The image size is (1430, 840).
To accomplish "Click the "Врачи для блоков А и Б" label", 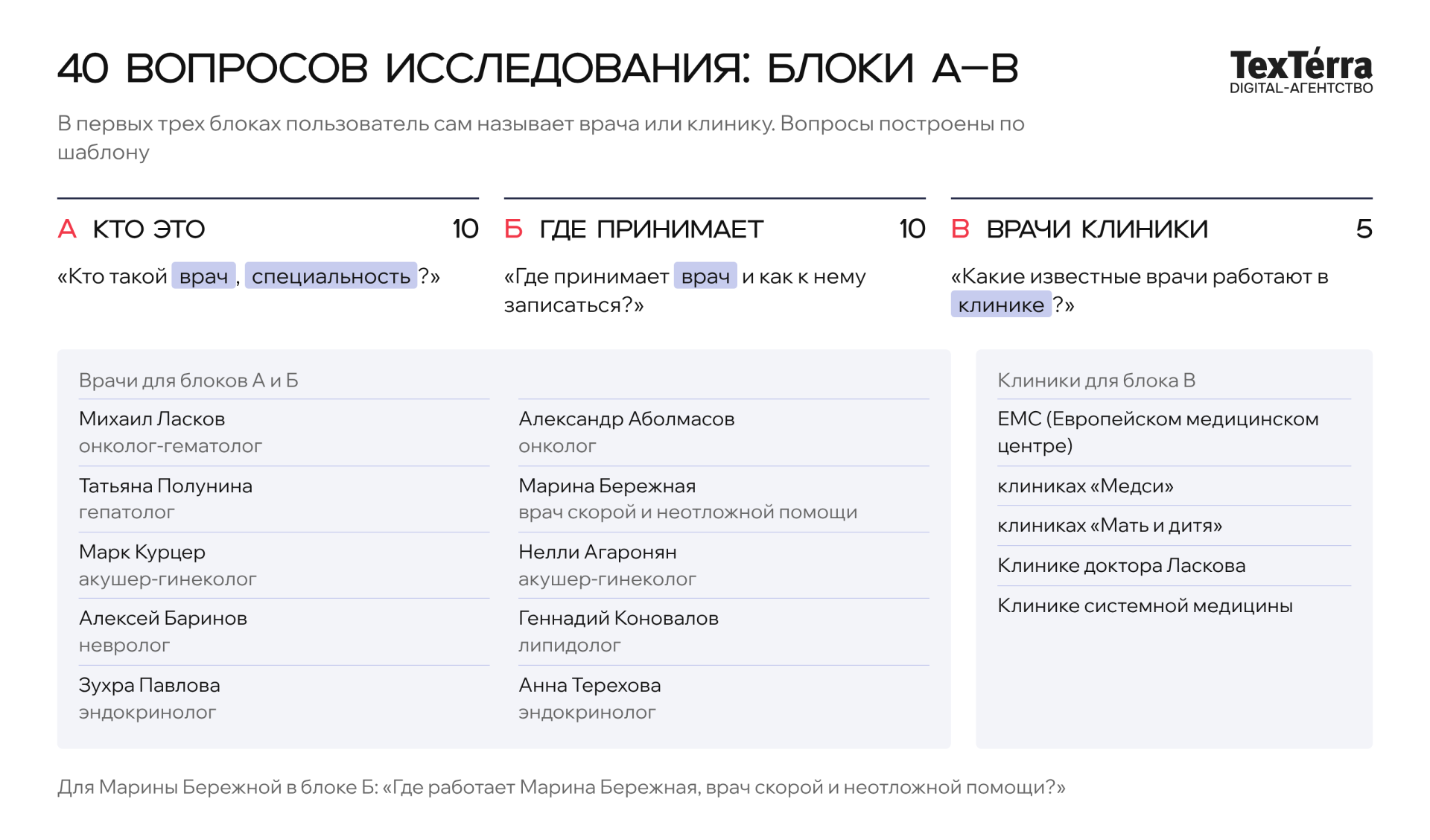I will (x=188, y=381).
